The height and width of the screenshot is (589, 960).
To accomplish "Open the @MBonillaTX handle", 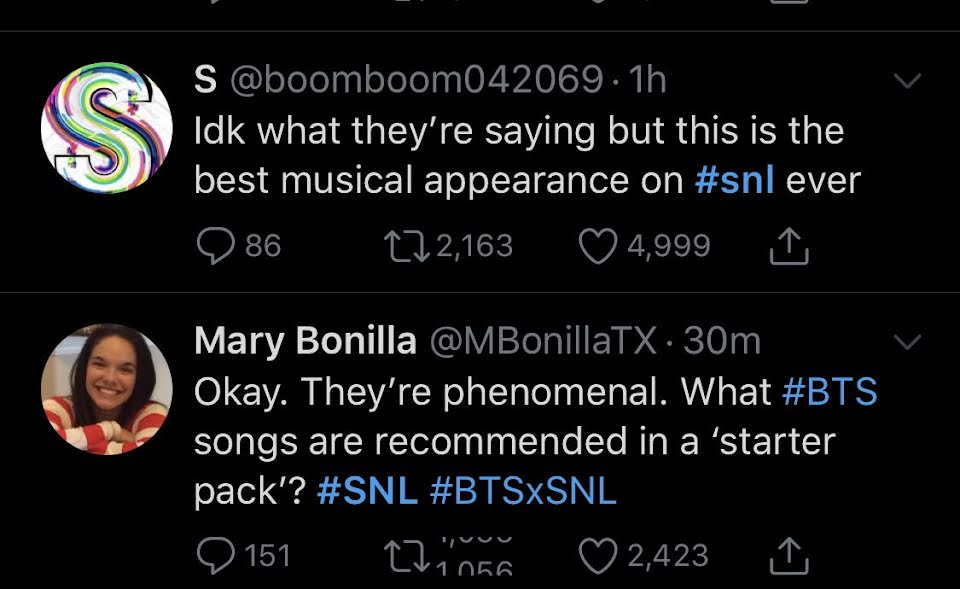I will [x=543, y=341].
